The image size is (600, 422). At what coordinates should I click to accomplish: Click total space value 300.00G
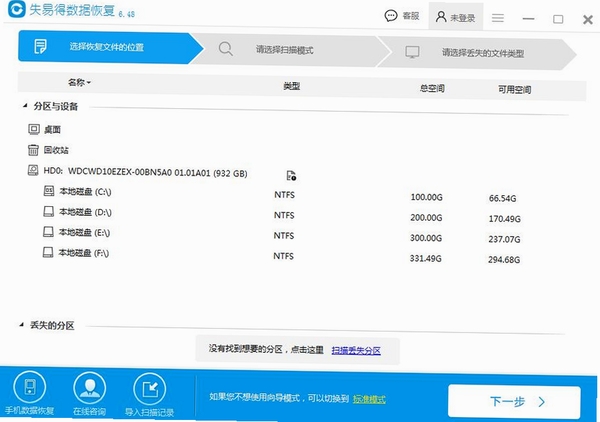coord(426,238)
